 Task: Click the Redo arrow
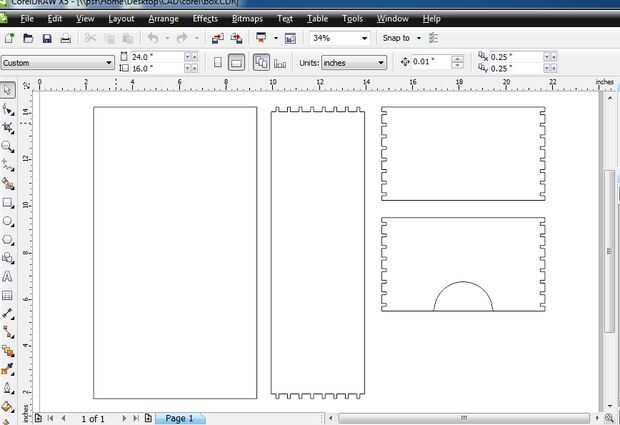click(x=182, y=38)
